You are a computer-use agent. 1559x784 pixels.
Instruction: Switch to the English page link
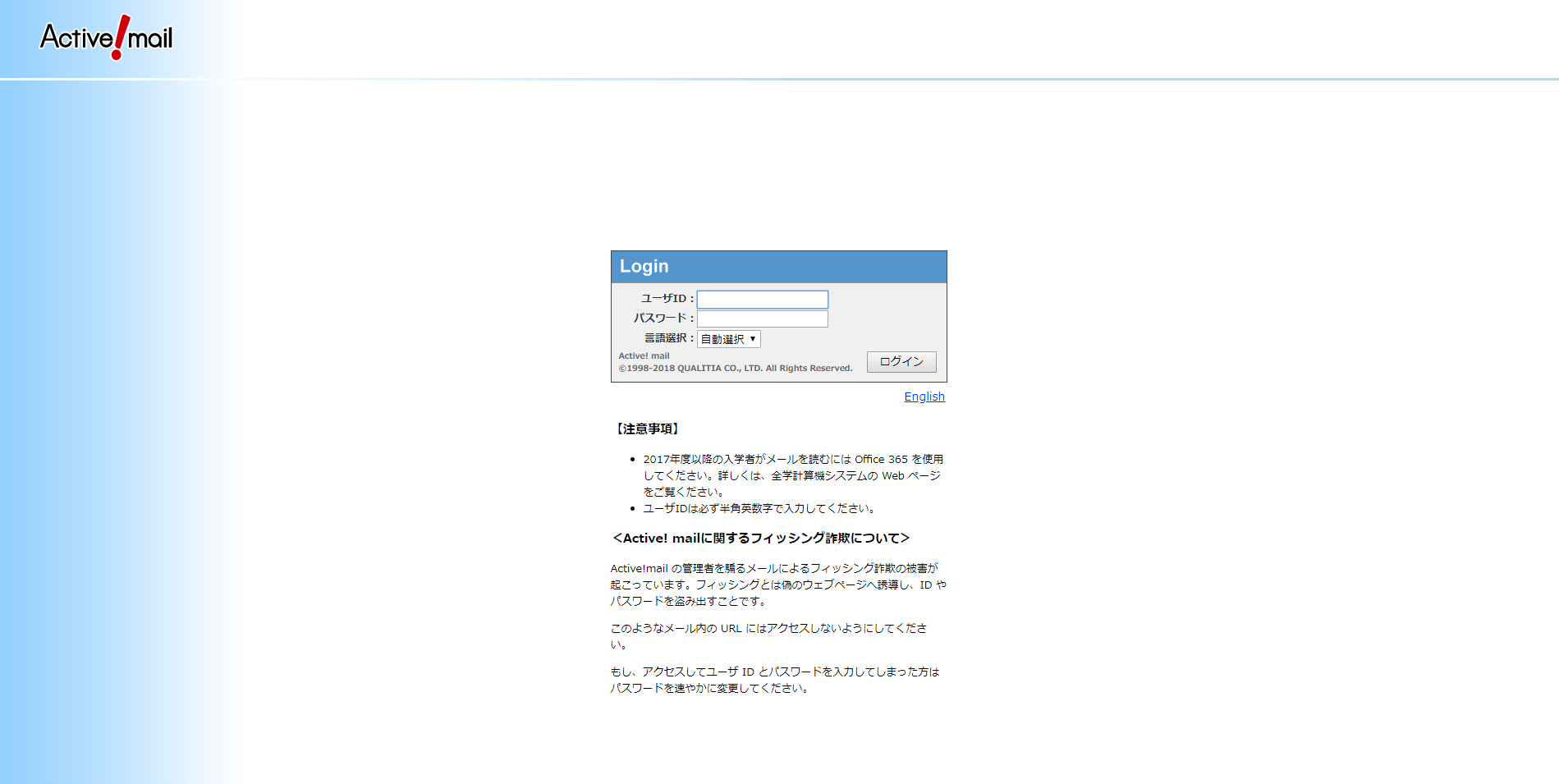click(924, 397)
